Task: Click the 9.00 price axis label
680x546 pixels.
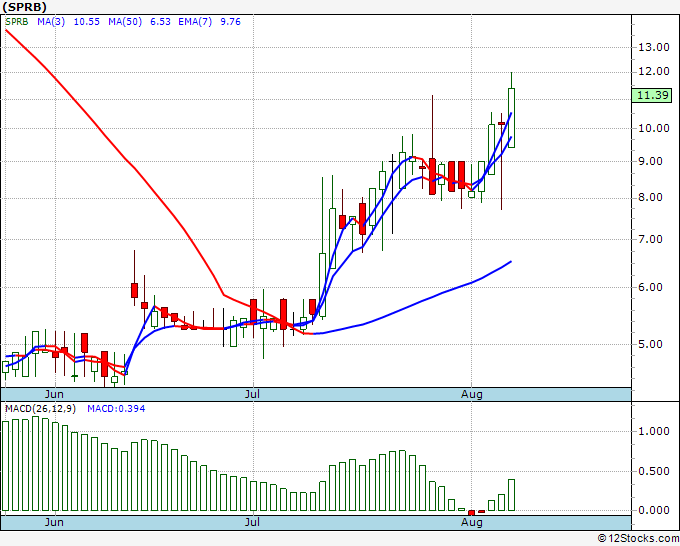Action: 651,161
